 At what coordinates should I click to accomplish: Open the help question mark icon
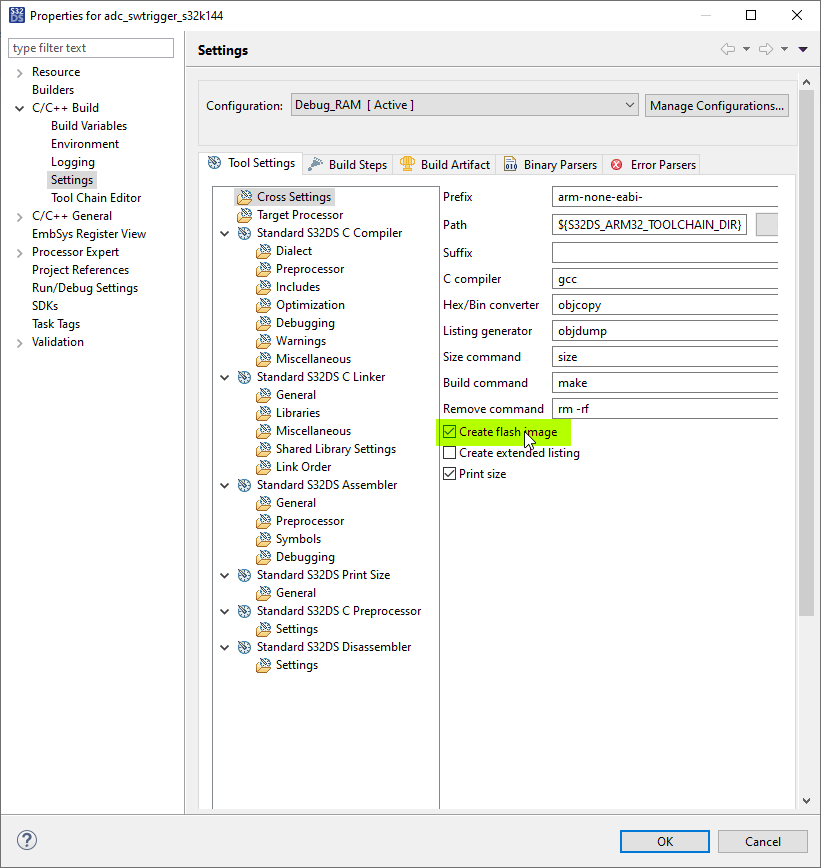(x=27, y=840)
